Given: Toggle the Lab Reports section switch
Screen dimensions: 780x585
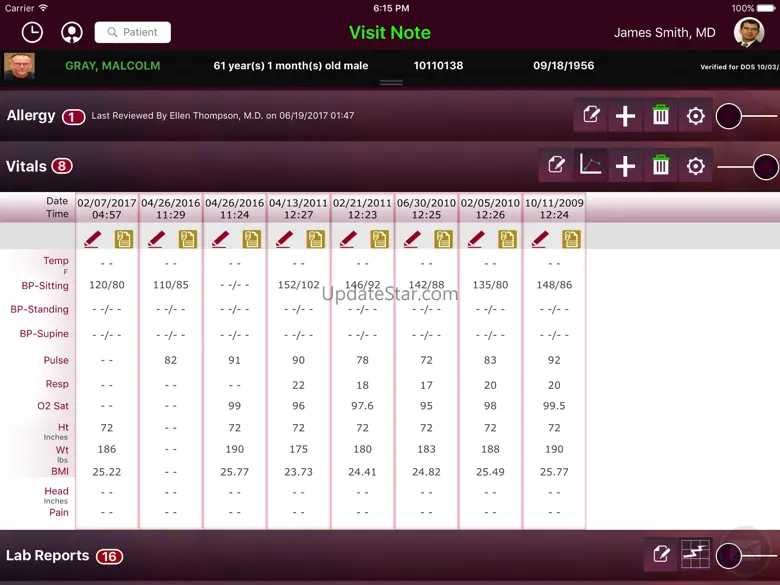Looking at the screenshot, I should click(x=746, y=555).
